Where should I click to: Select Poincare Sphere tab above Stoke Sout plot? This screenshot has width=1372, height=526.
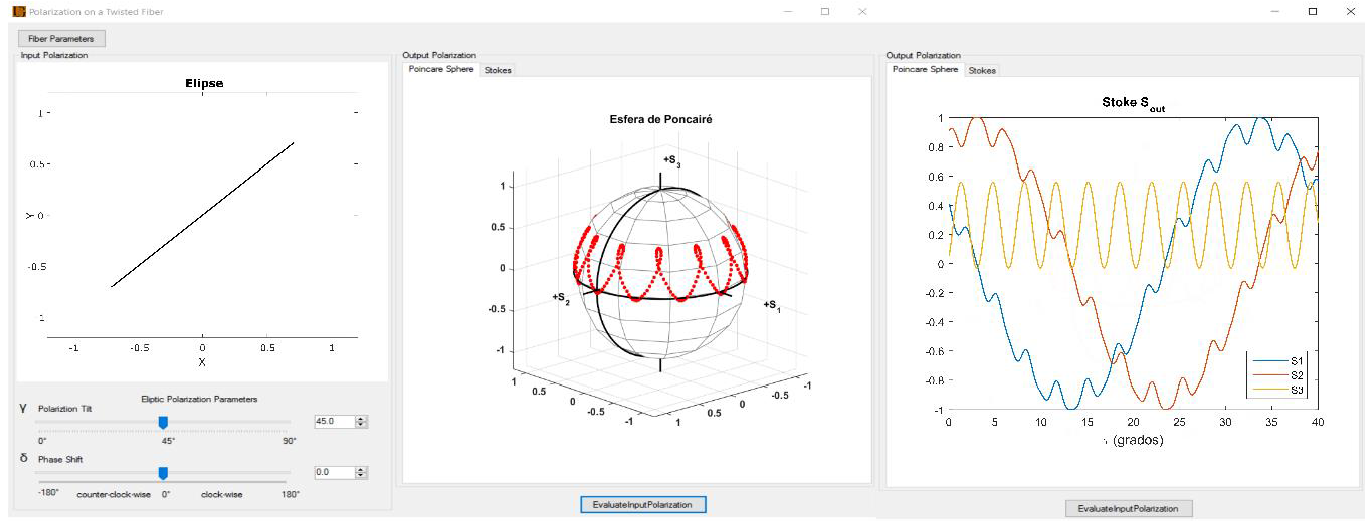click(925, 70)
